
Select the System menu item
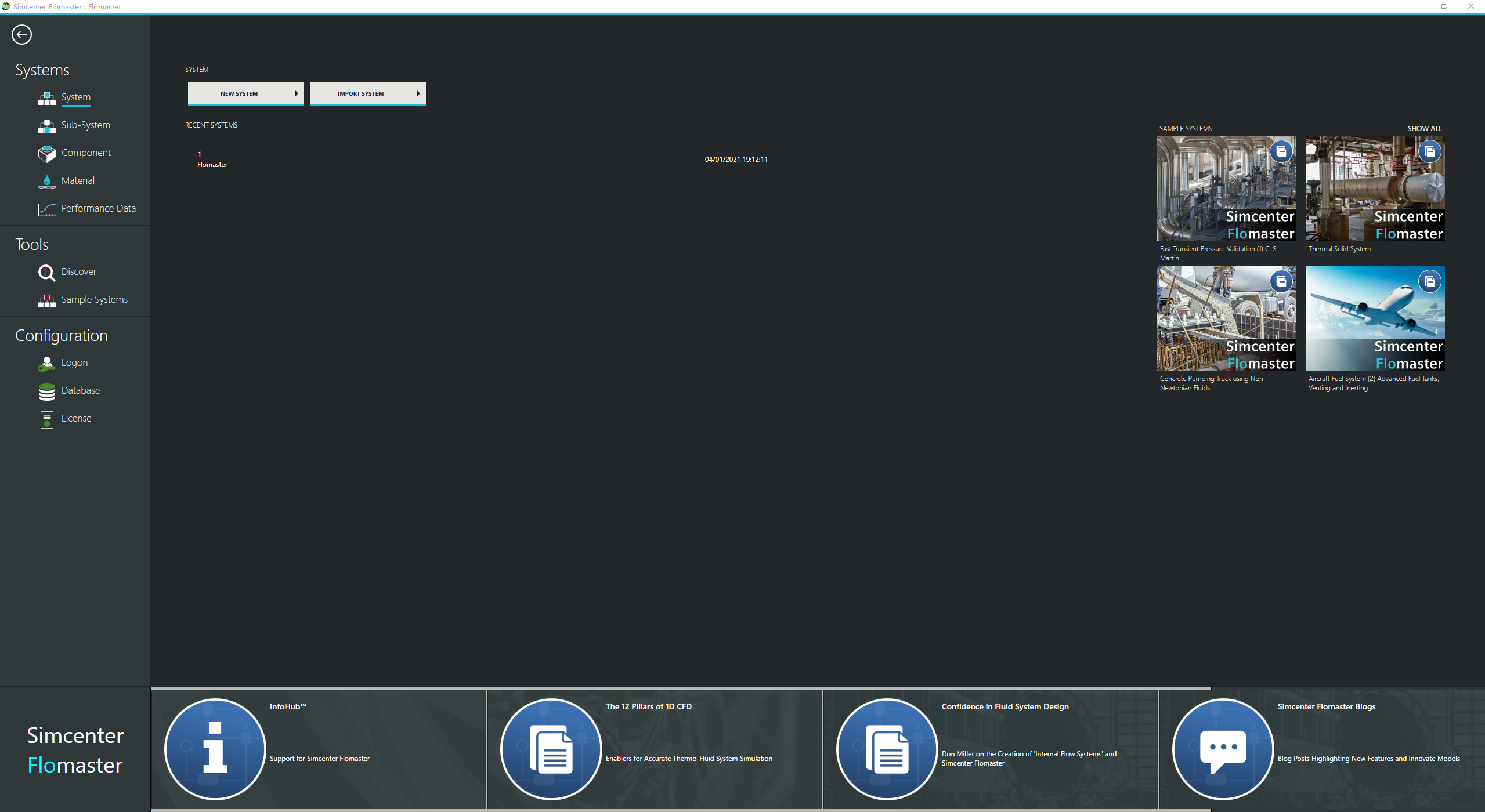pos(76,97)
